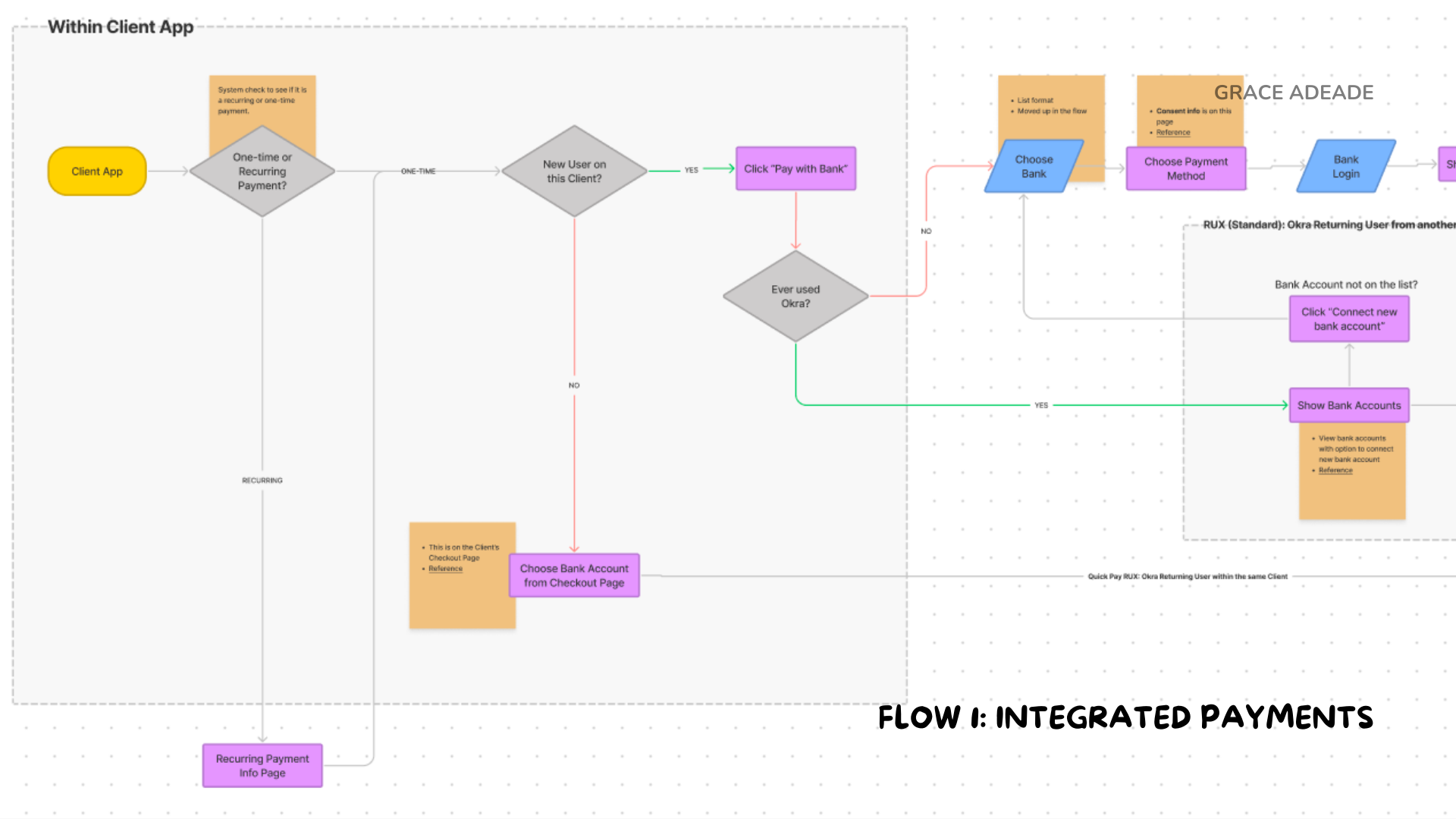Open the Reference link in Show Bank Accounts note
1456x819 pixels.
pyautogui.click(x=1335, y=470)
